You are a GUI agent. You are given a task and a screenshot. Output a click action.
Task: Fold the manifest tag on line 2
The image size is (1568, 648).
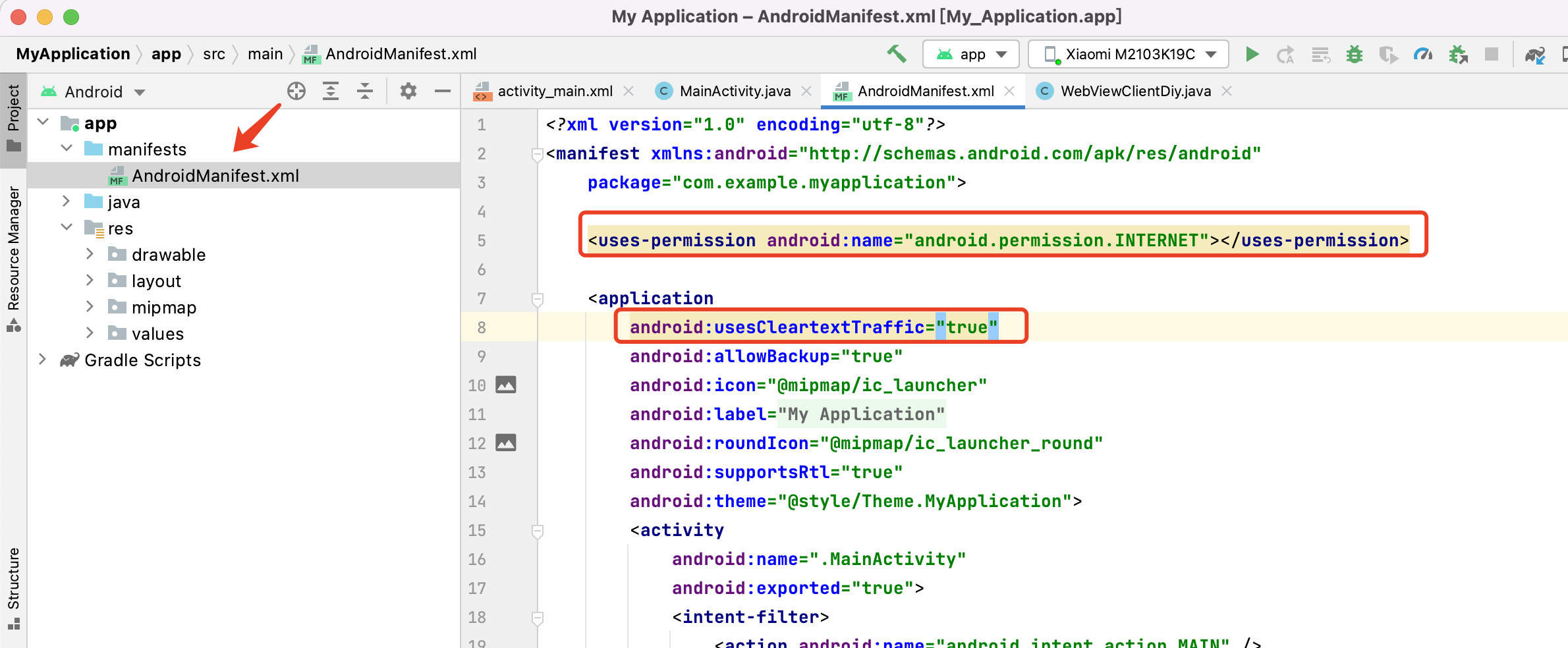538,155
